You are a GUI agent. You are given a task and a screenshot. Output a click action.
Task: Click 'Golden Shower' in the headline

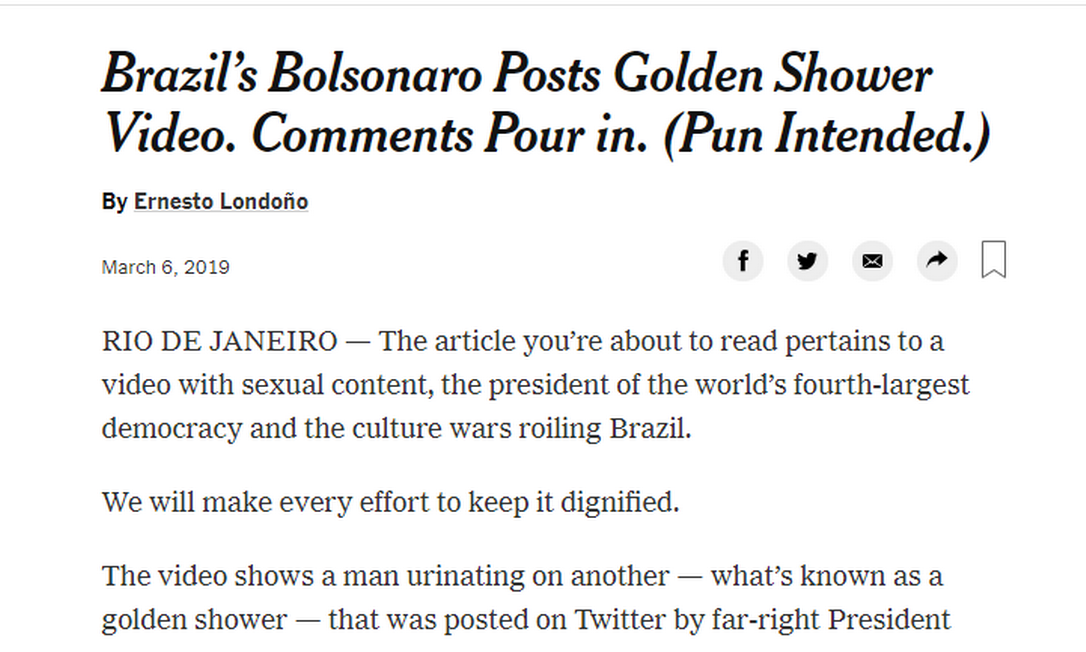coord(771,75)
